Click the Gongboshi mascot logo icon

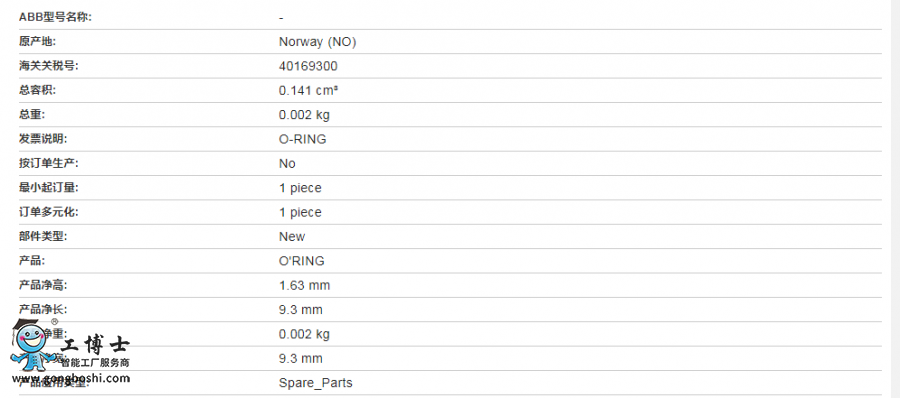click(x=34, y=344)
